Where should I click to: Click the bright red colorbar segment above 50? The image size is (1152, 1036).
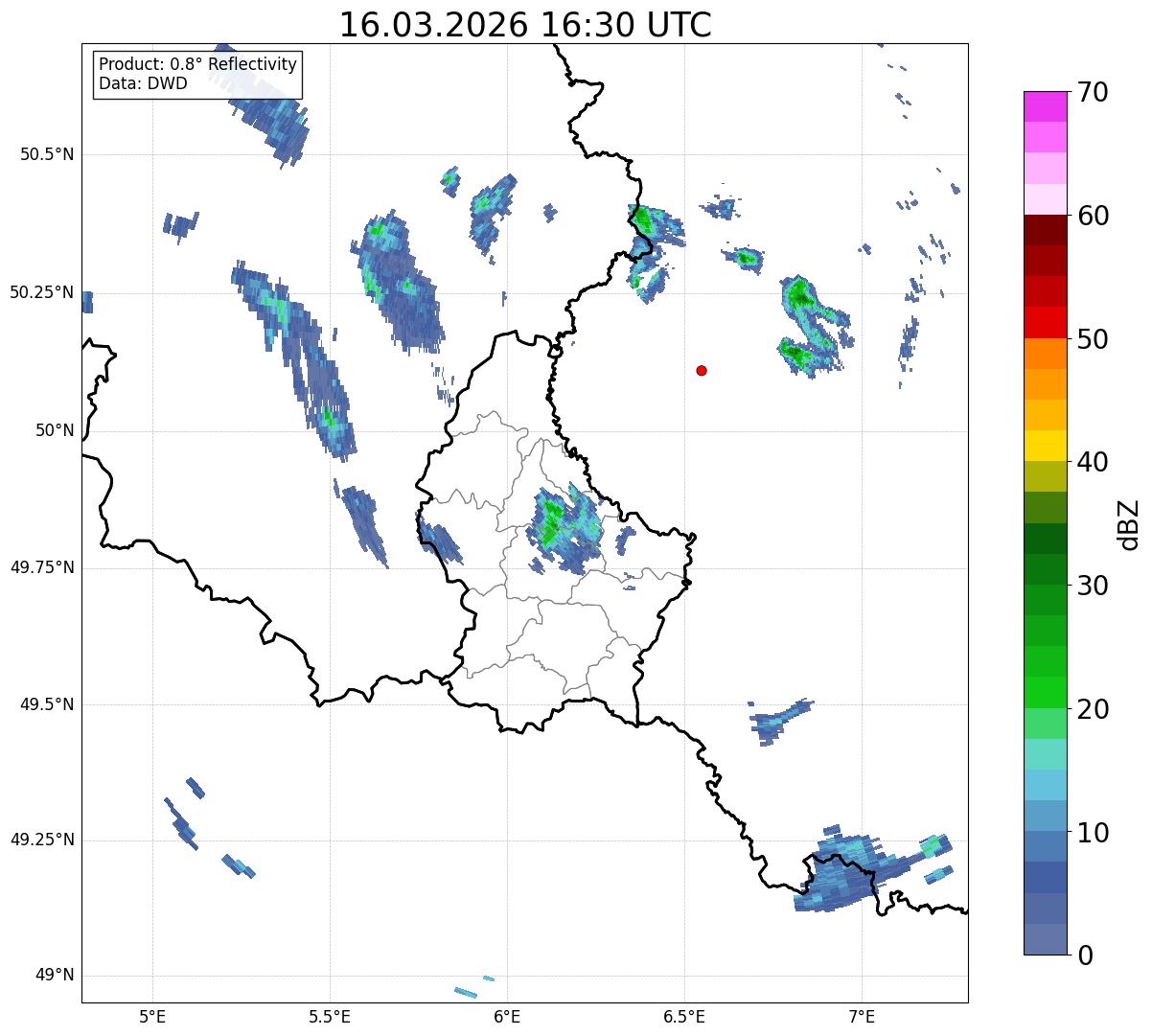pos(1047,322)
